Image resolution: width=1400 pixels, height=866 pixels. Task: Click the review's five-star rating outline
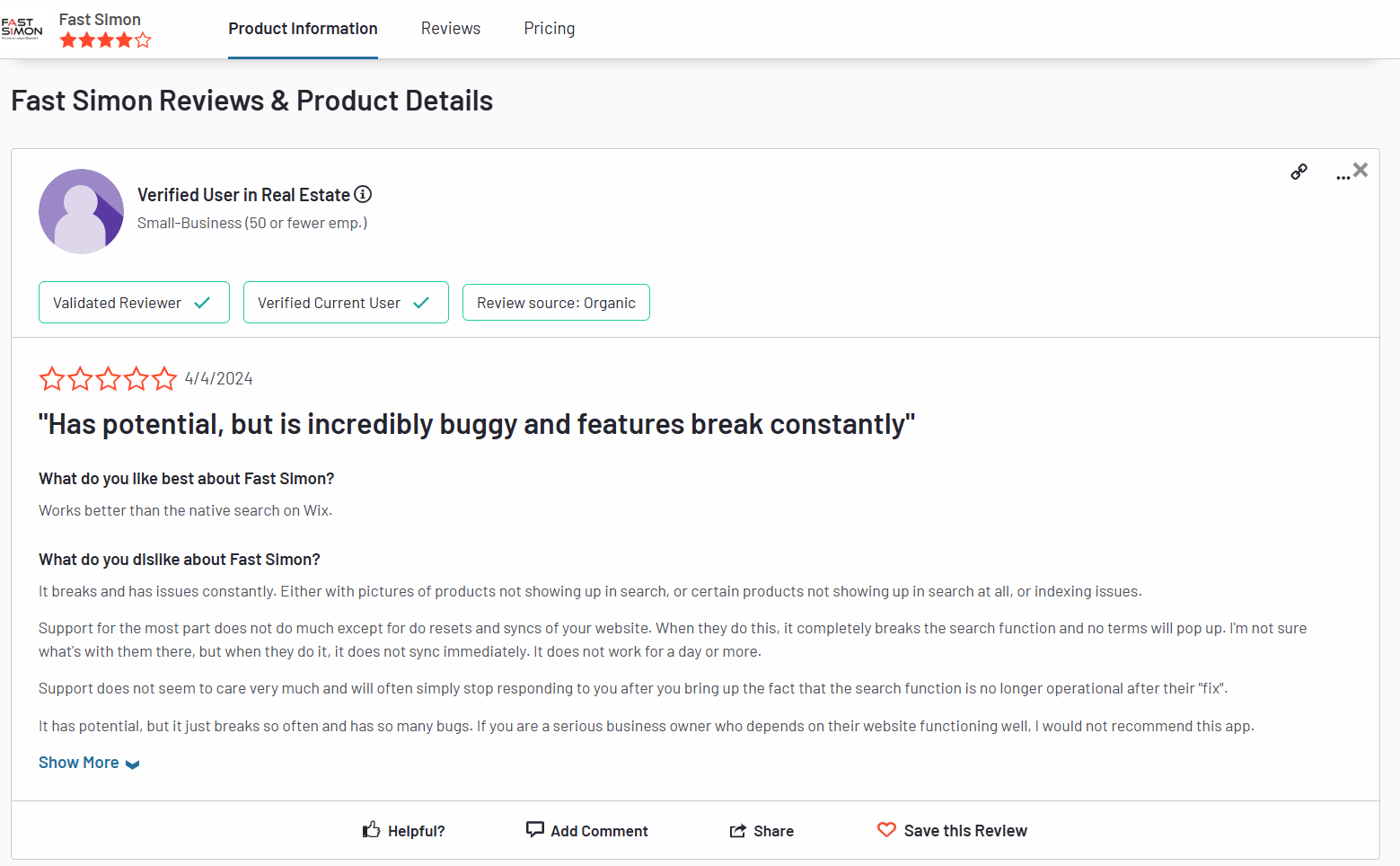108,379
